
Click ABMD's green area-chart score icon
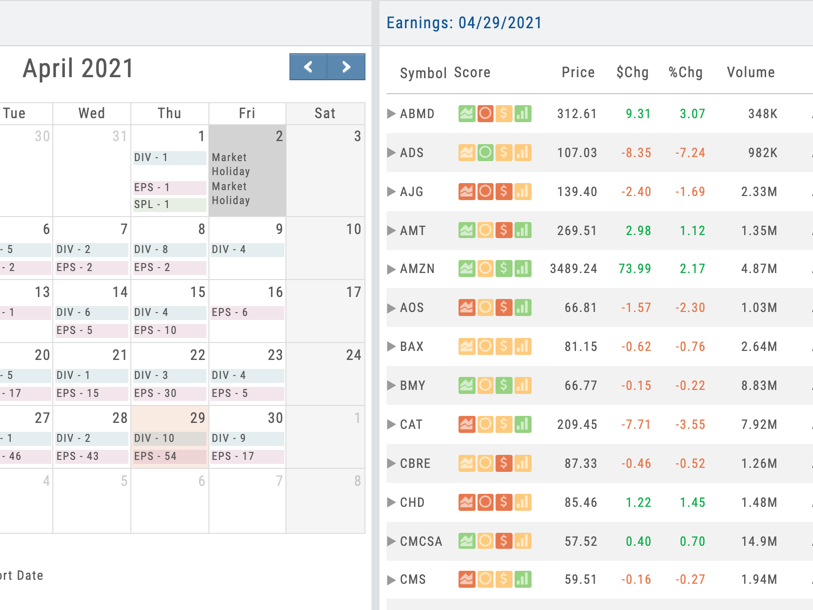pos(467,114)
